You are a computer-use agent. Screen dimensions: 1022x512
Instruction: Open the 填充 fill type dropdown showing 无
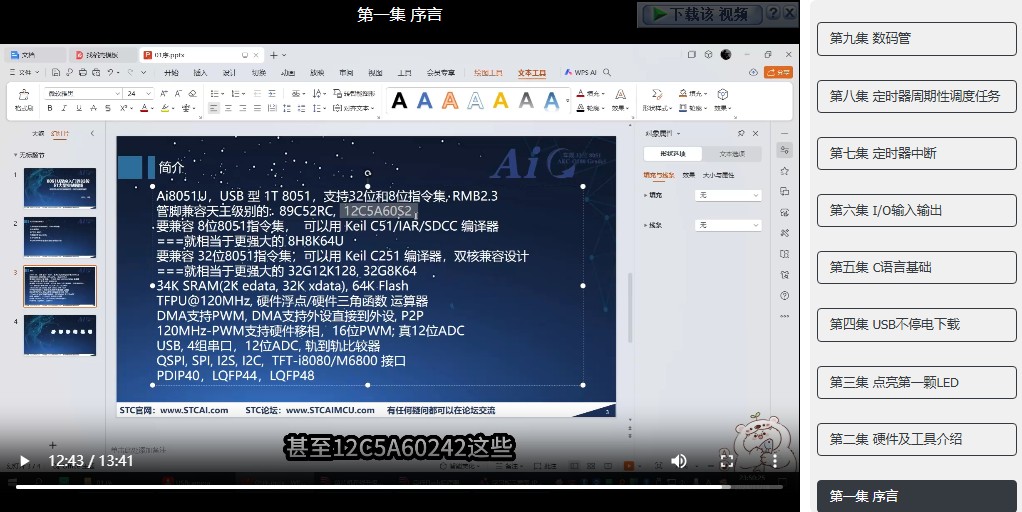pos(728,195)
